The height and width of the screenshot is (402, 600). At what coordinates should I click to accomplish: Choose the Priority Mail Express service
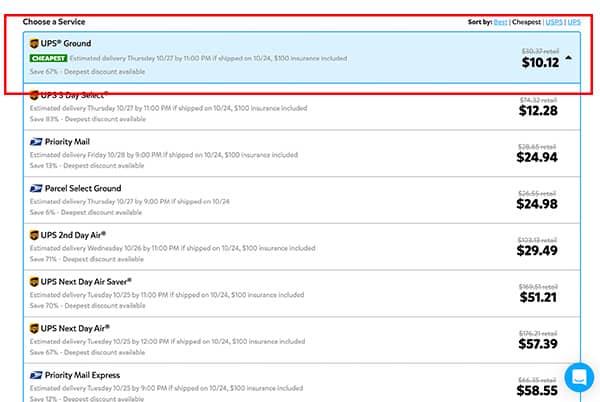(x=302, y=383)
